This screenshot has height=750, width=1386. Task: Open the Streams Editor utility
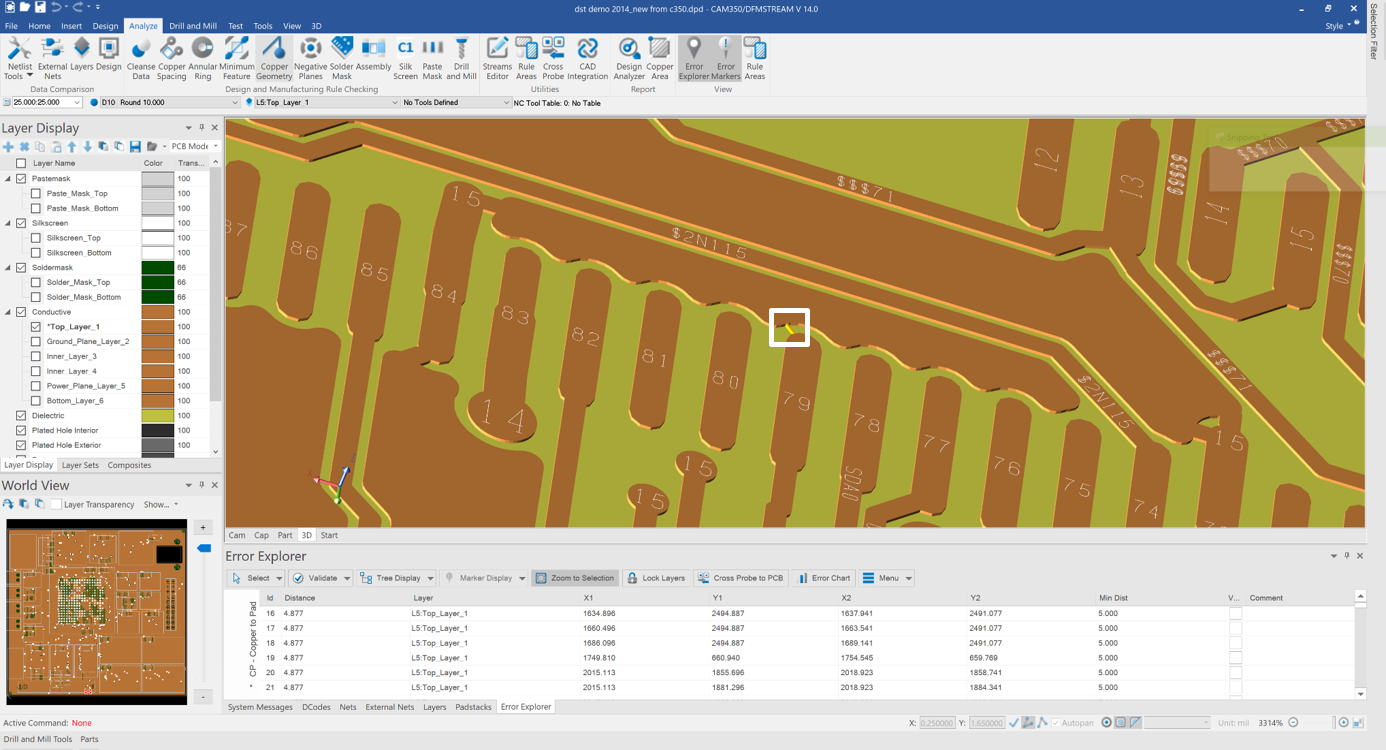497,58
